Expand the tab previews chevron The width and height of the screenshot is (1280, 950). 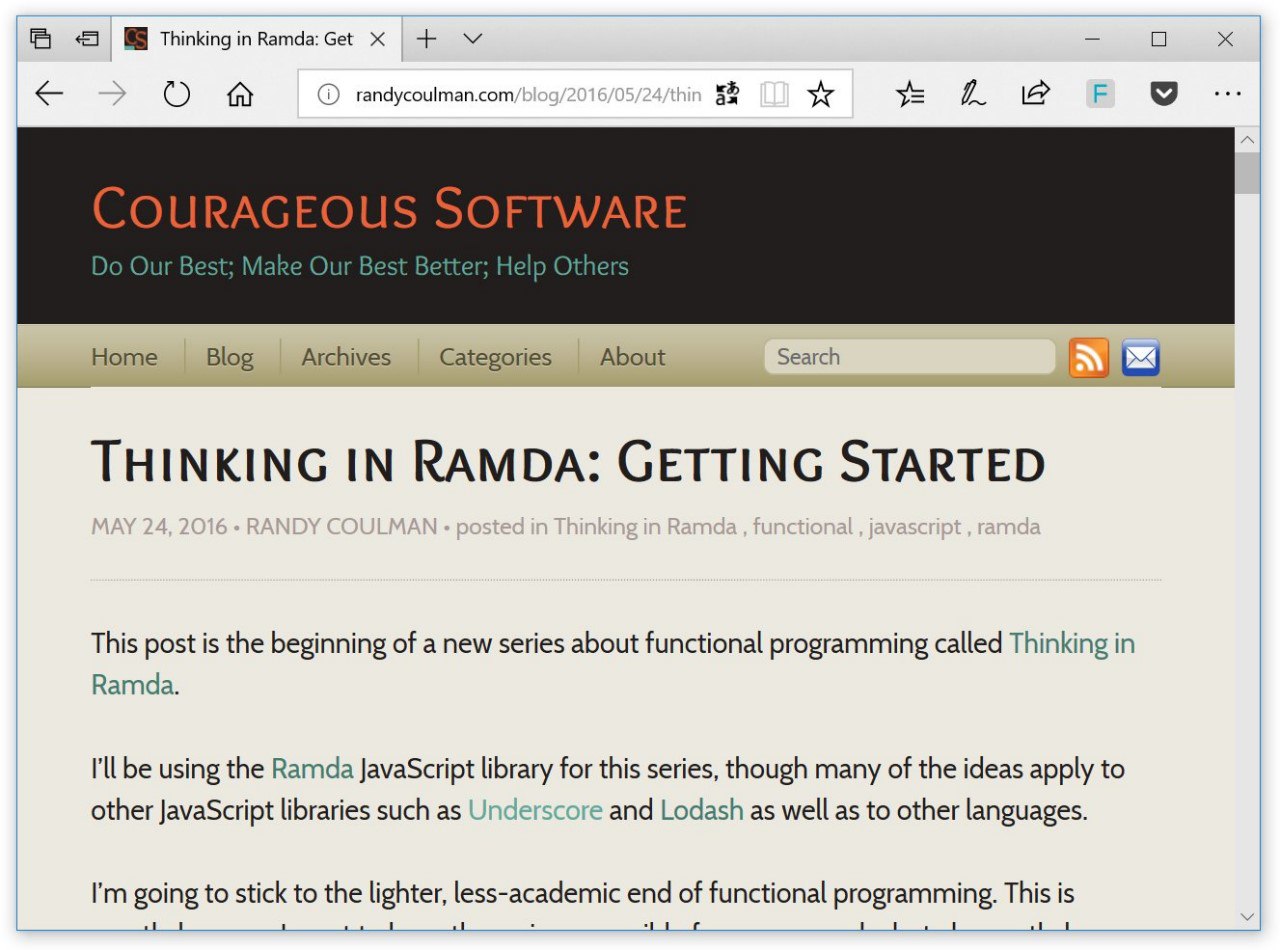click(x=473, y=39)
